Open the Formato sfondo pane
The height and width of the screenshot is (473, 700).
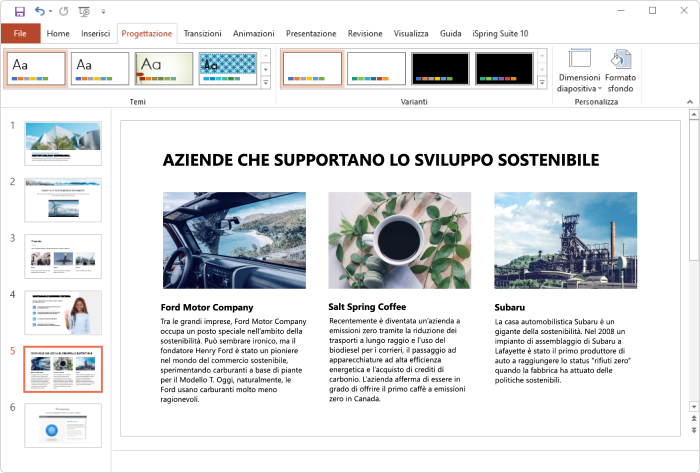click(x=621, y=71)
